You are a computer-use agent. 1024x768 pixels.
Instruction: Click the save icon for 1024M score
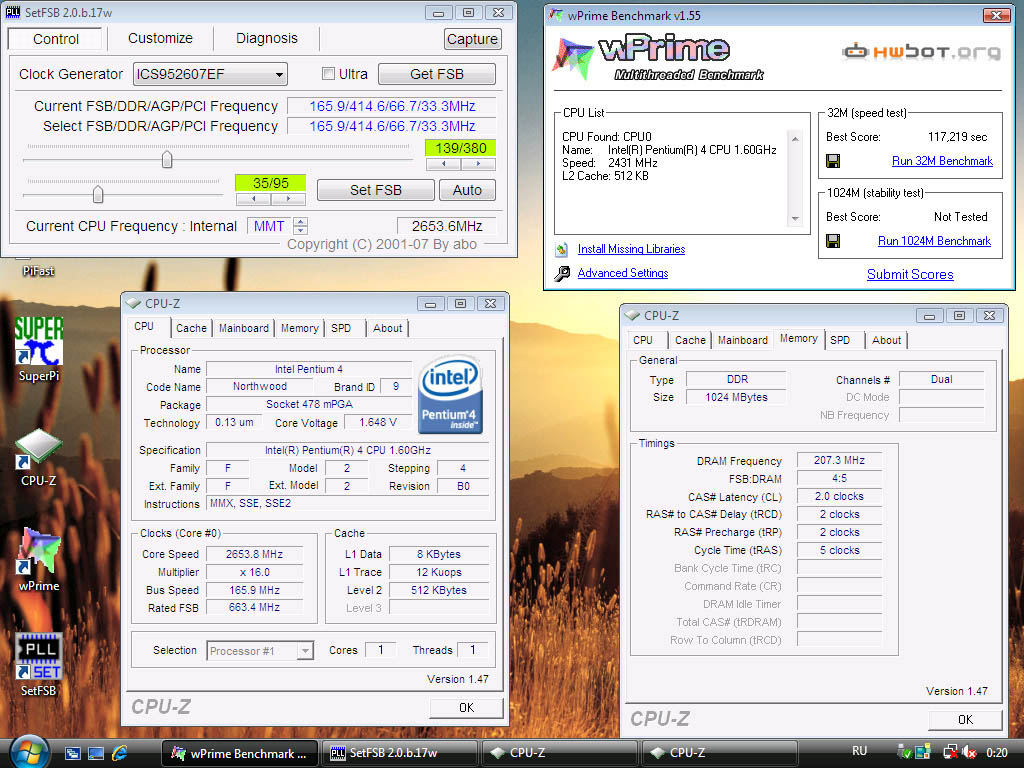(x=833, y=241)
